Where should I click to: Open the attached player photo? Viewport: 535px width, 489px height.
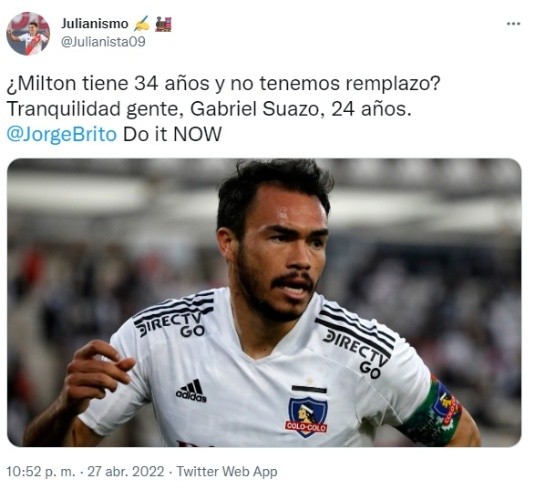pos(264,302)
